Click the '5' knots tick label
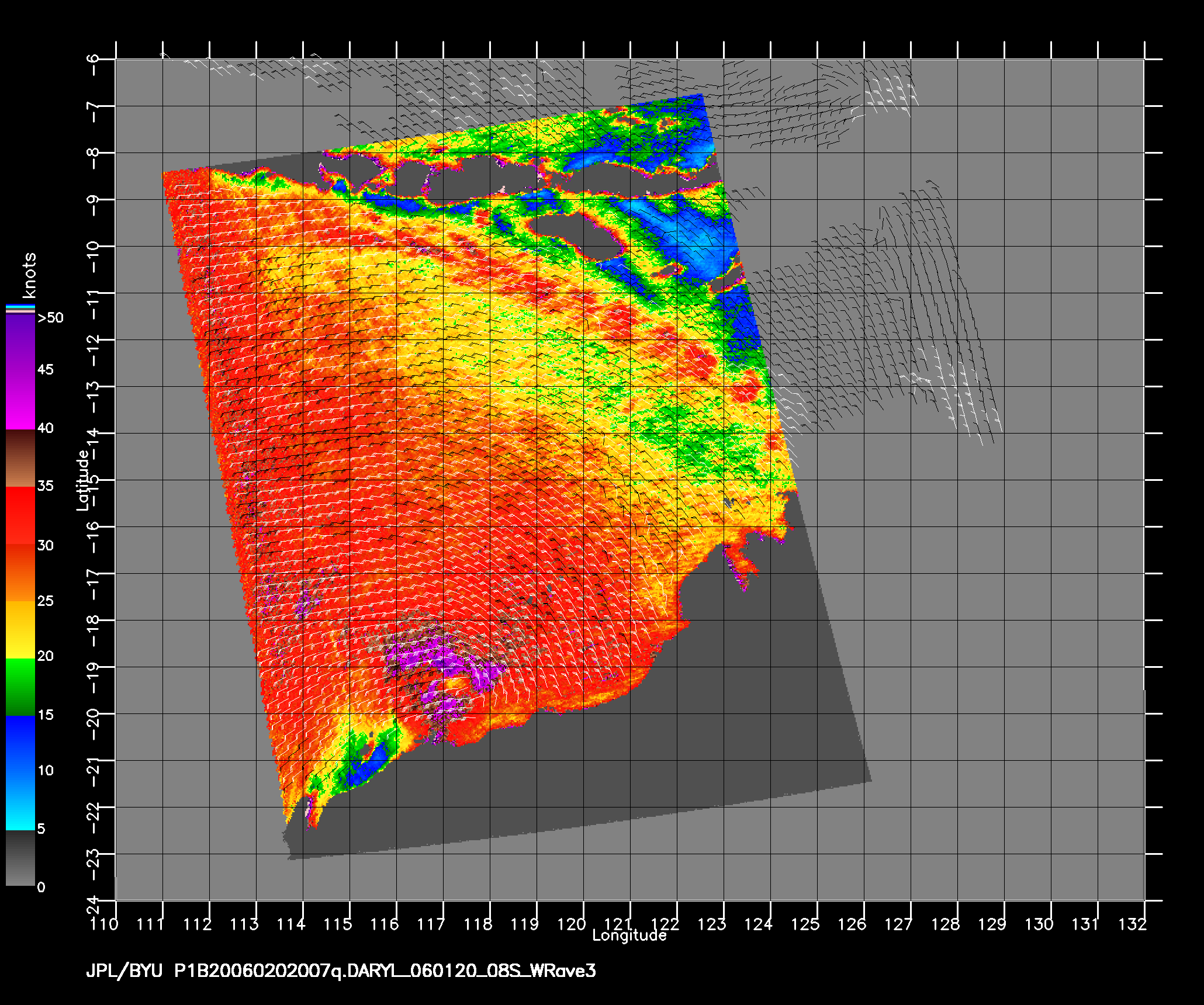 point(41,829)
